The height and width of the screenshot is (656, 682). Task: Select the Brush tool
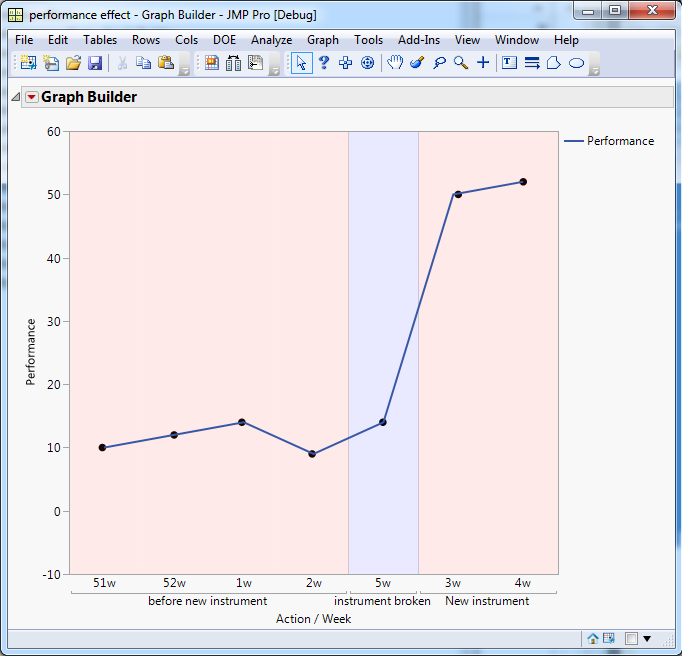coord(417,63)
